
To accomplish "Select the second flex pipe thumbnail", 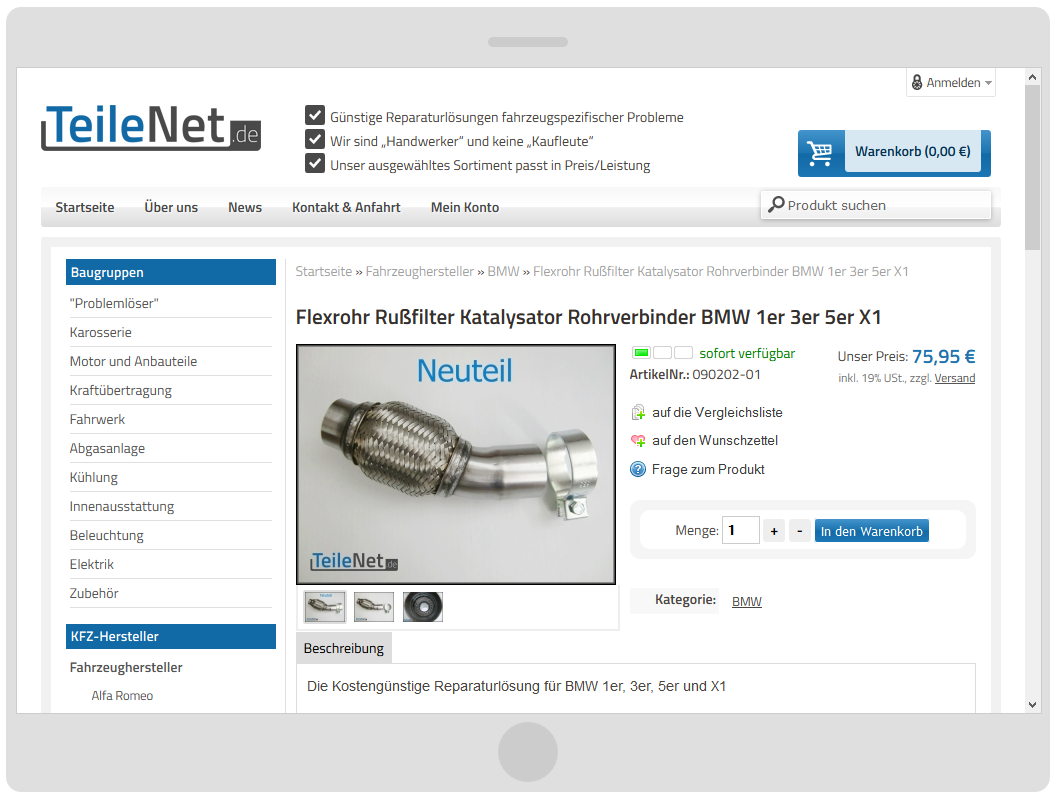I will (x=373, y=607).
